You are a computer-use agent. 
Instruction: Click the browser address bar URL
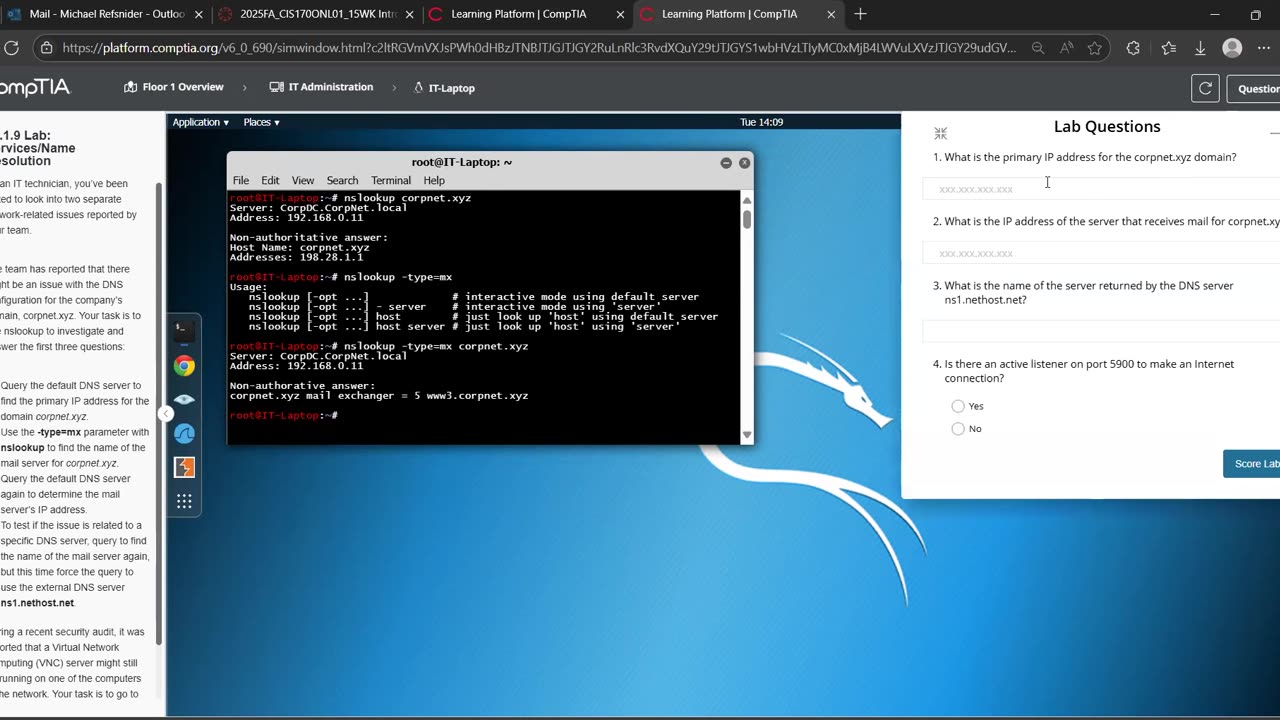point(539,48)
